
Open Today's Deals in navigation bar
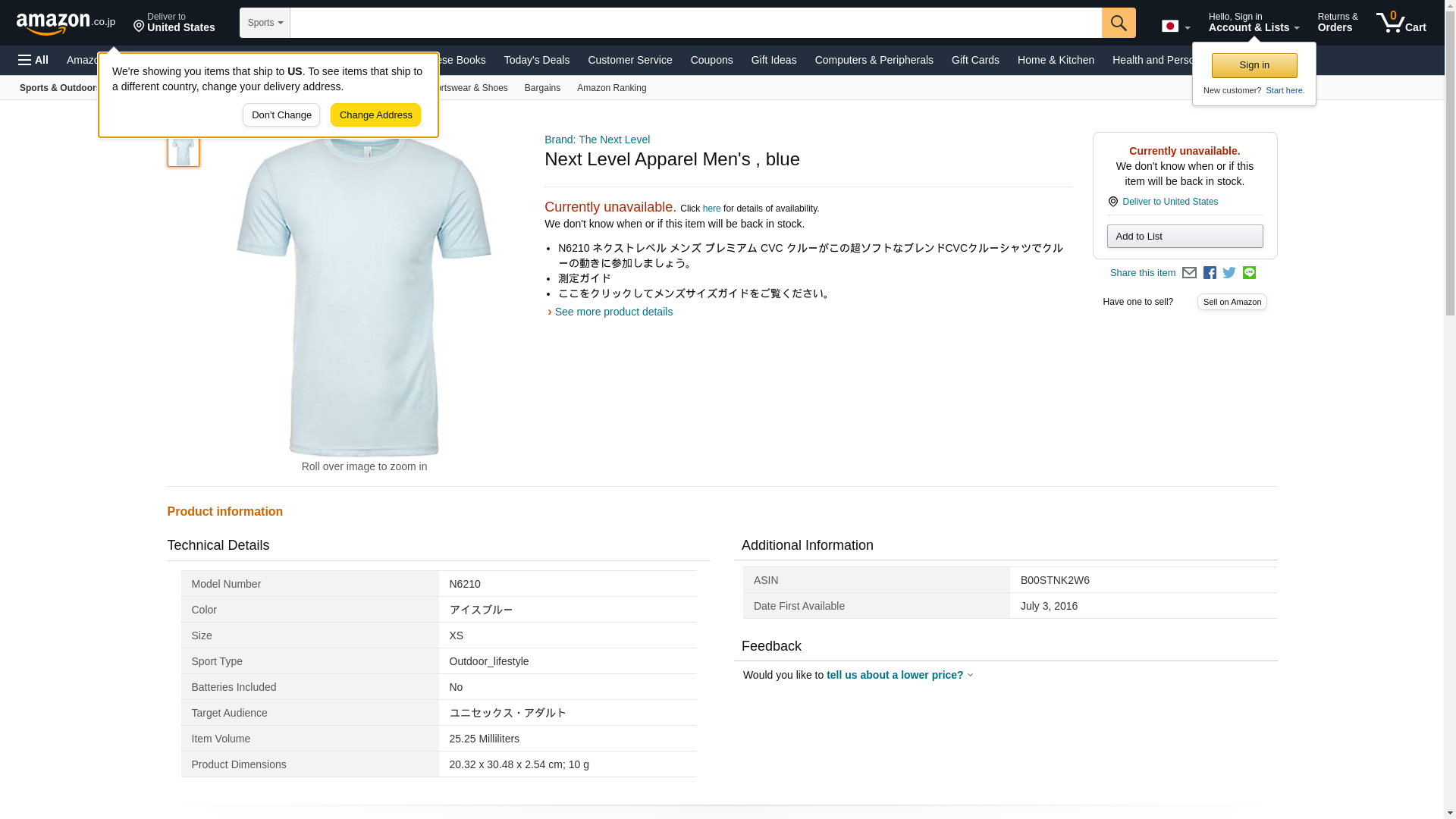click(x=536, y=60)
